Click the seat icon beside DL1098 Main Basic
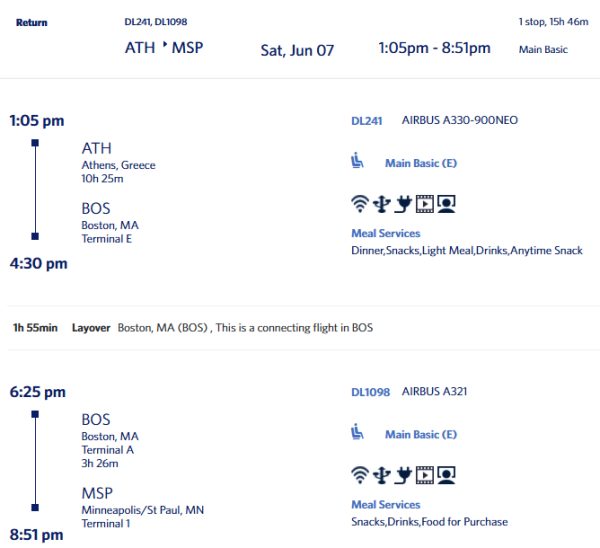This screenshot has width=600, height=548. [x=357, y=432]
